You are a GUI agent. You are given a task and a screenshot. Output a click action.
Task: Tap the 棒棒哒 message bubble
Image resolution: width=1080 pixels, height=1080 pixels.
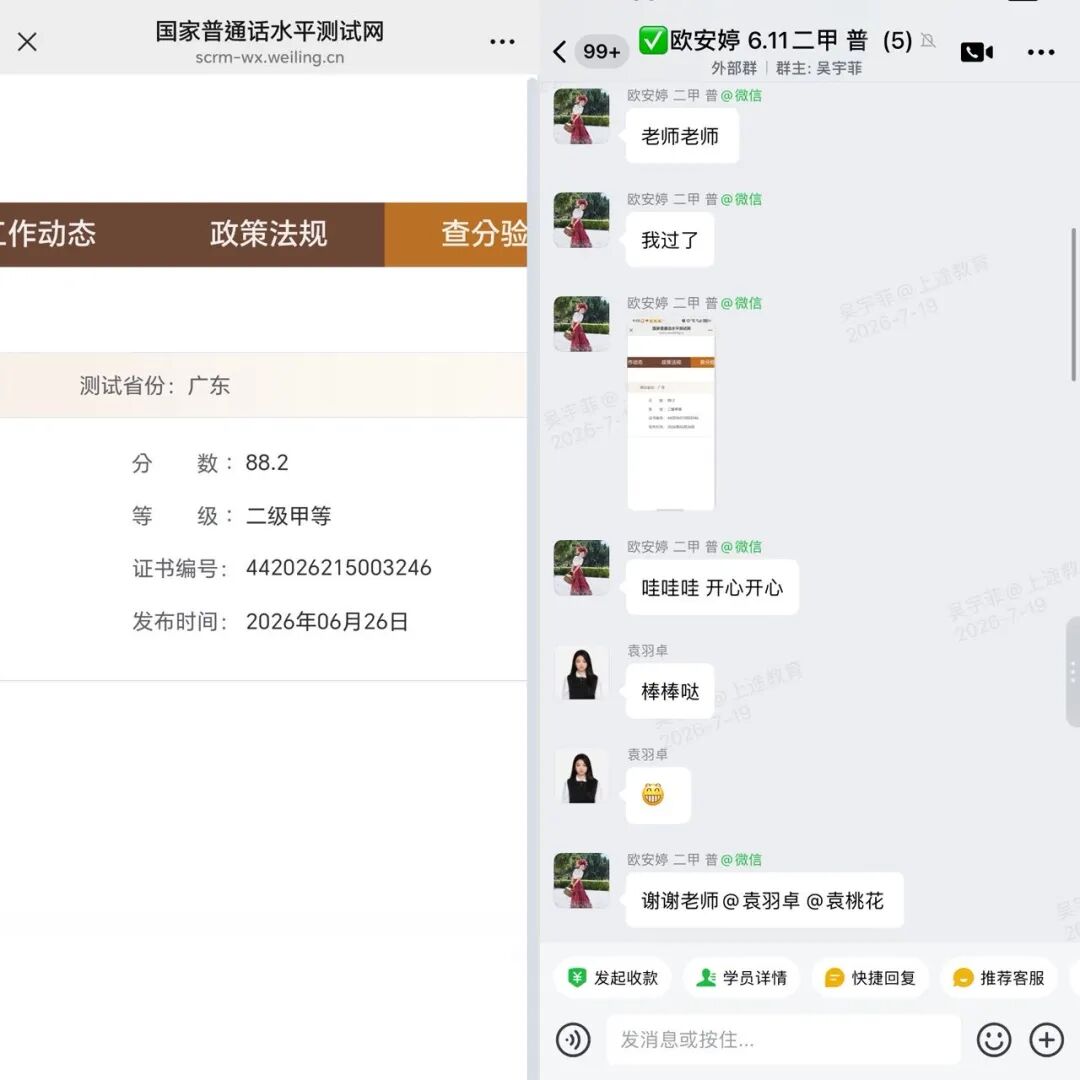(x=669, y=692)
